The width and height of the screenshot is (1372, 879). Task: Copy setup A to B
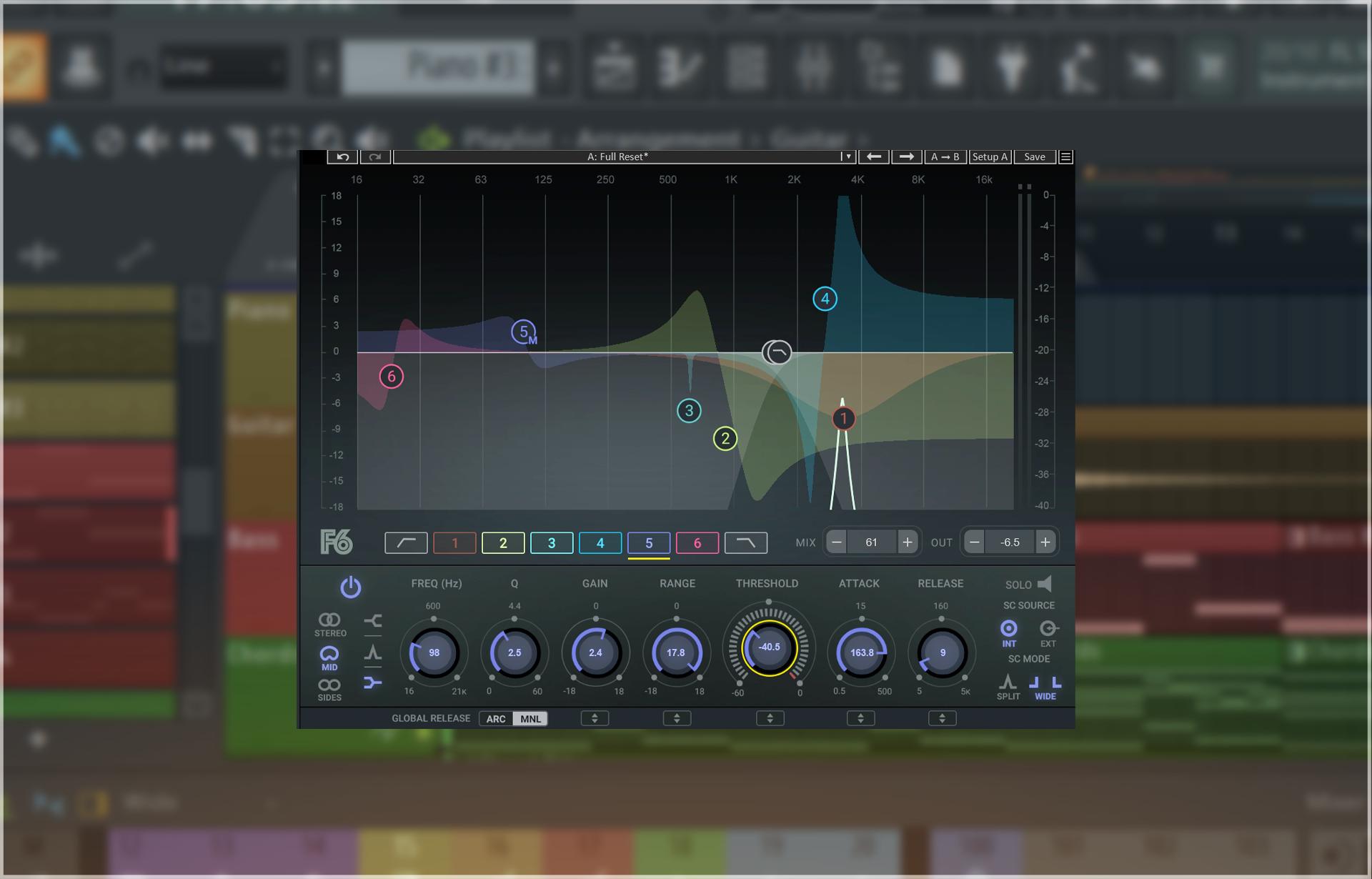945,157
